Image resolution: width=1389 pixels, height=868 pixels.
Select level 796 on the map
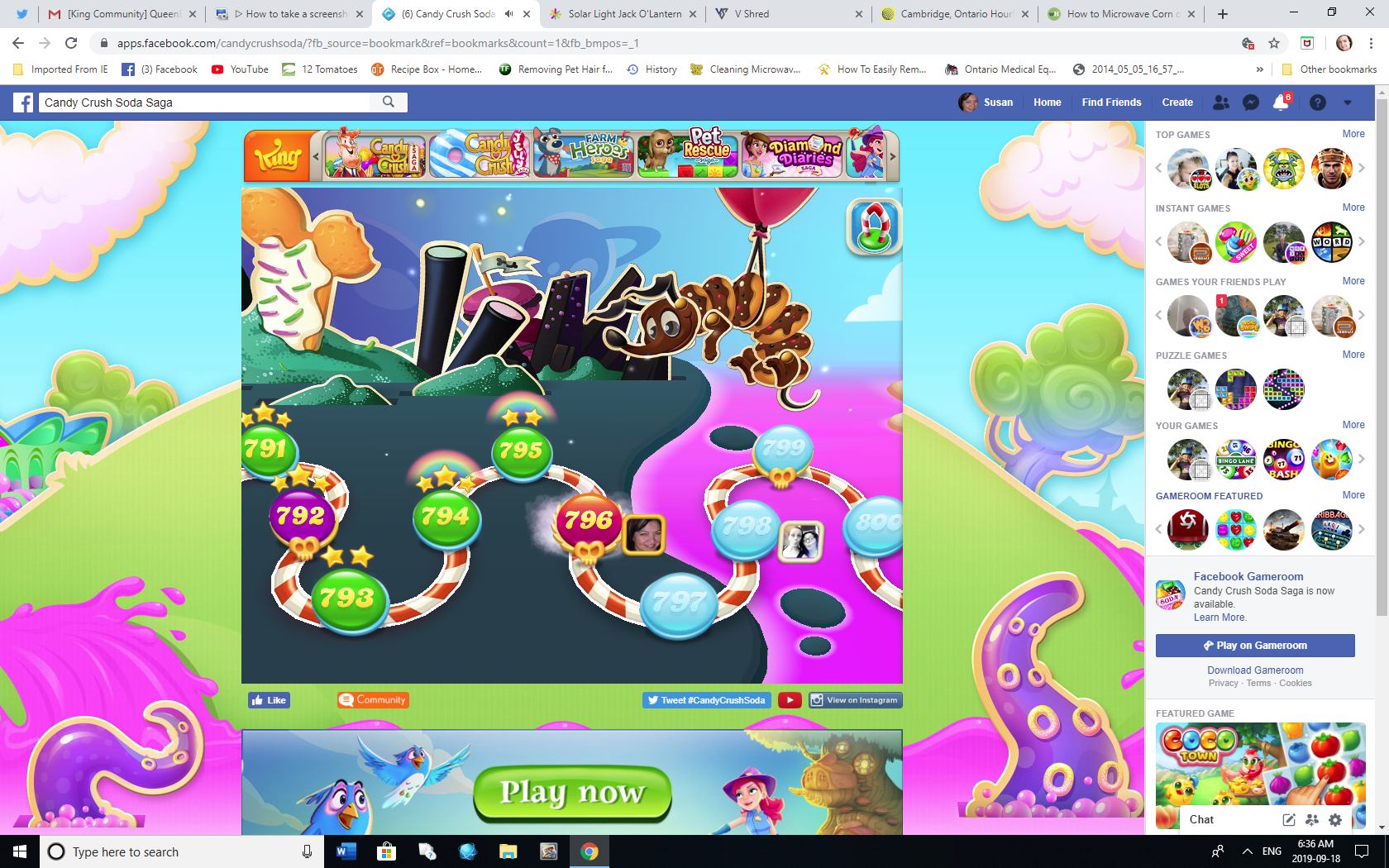tap(588, 522)
